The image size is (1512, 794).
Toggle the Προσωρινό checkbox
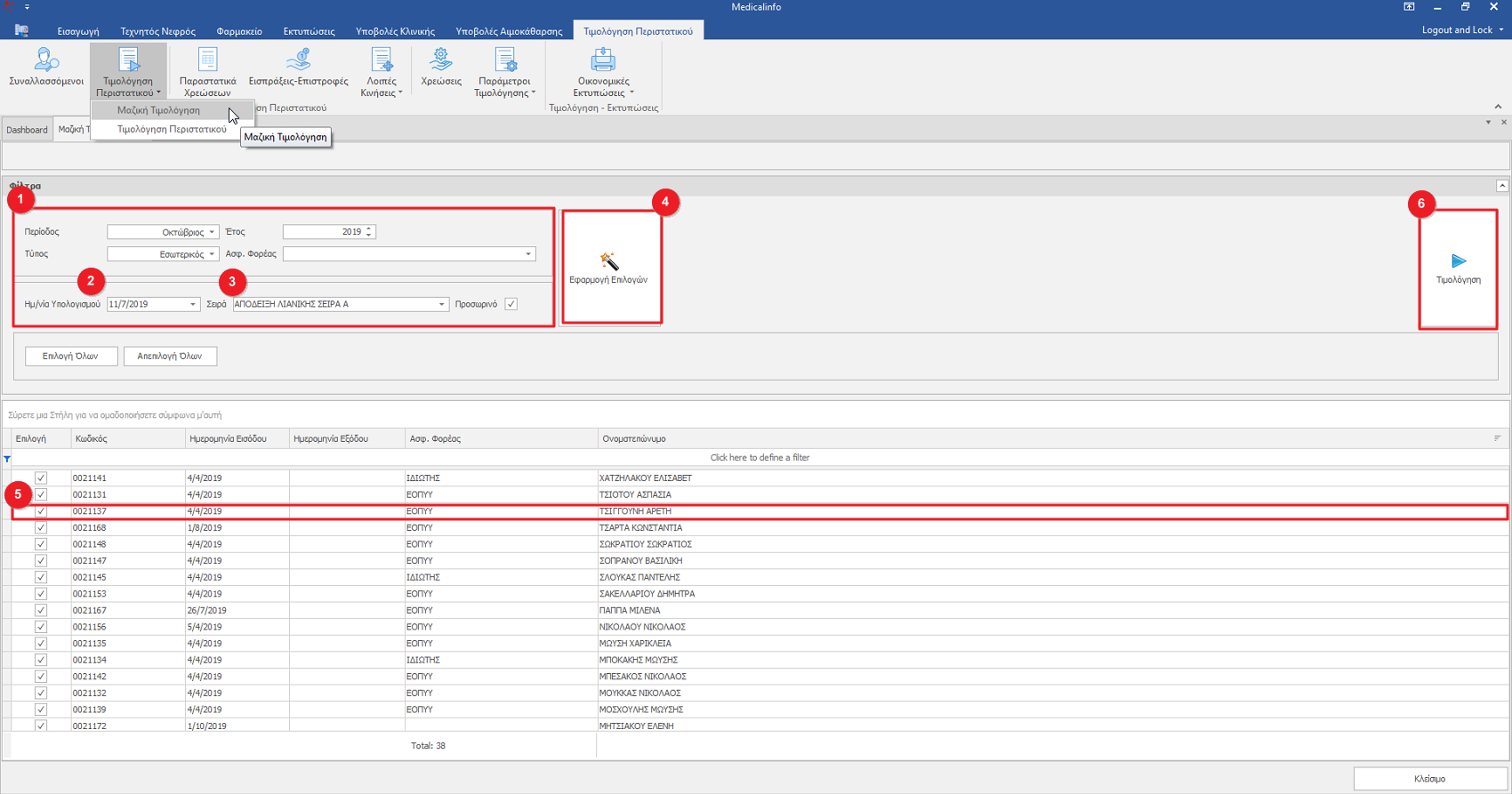pos(511,304)
